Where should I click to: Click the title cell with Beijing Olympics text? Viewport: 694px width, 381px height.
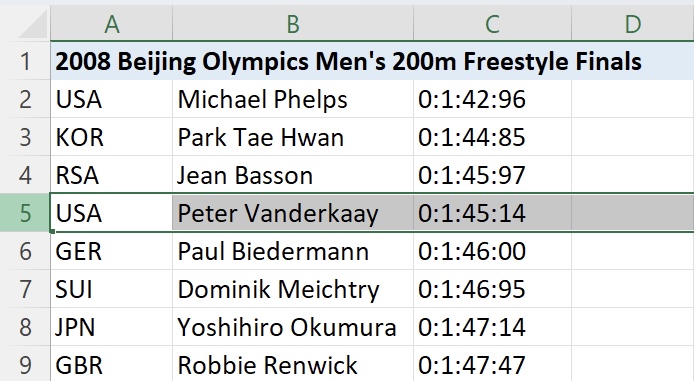tap(348, 61)
